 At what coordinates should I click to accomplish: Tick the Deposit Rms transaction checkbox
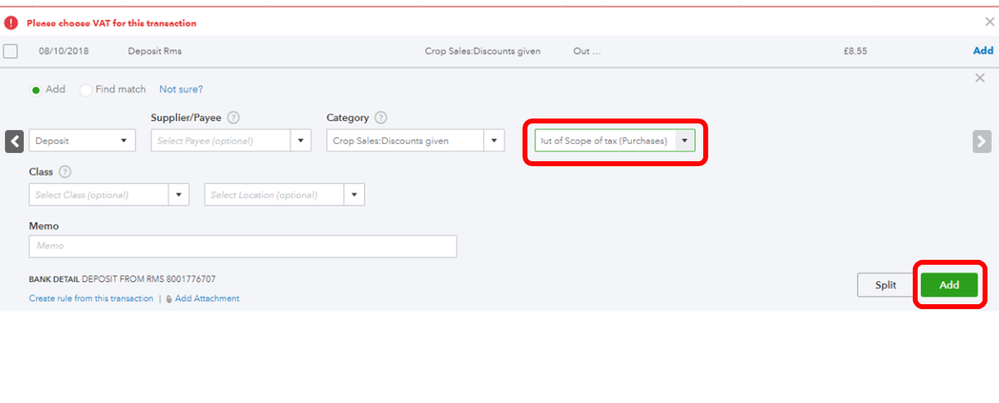click(x=11, y=51)
